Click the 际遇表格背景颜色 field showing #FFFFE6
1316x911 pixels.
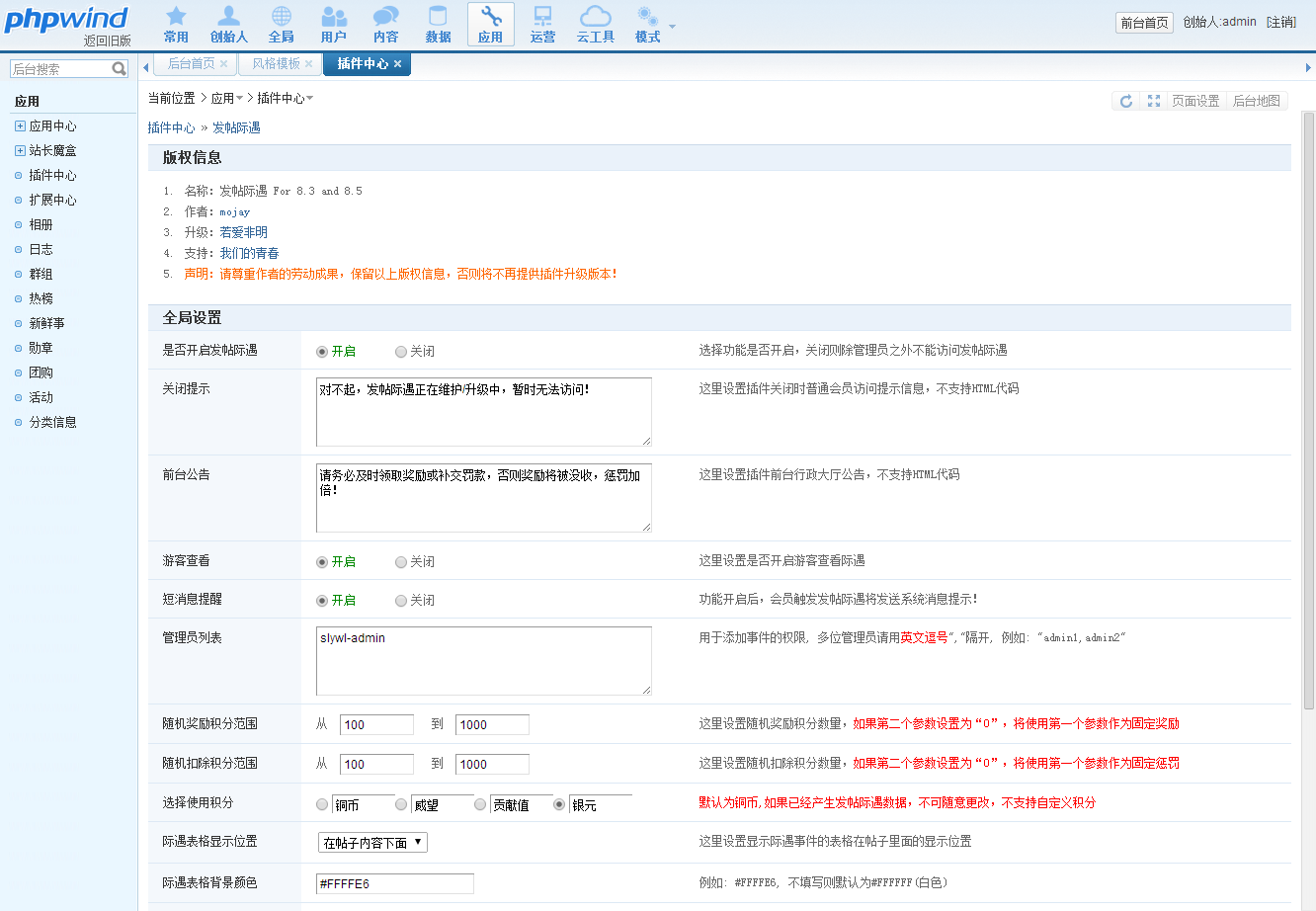tap(395, 883)
